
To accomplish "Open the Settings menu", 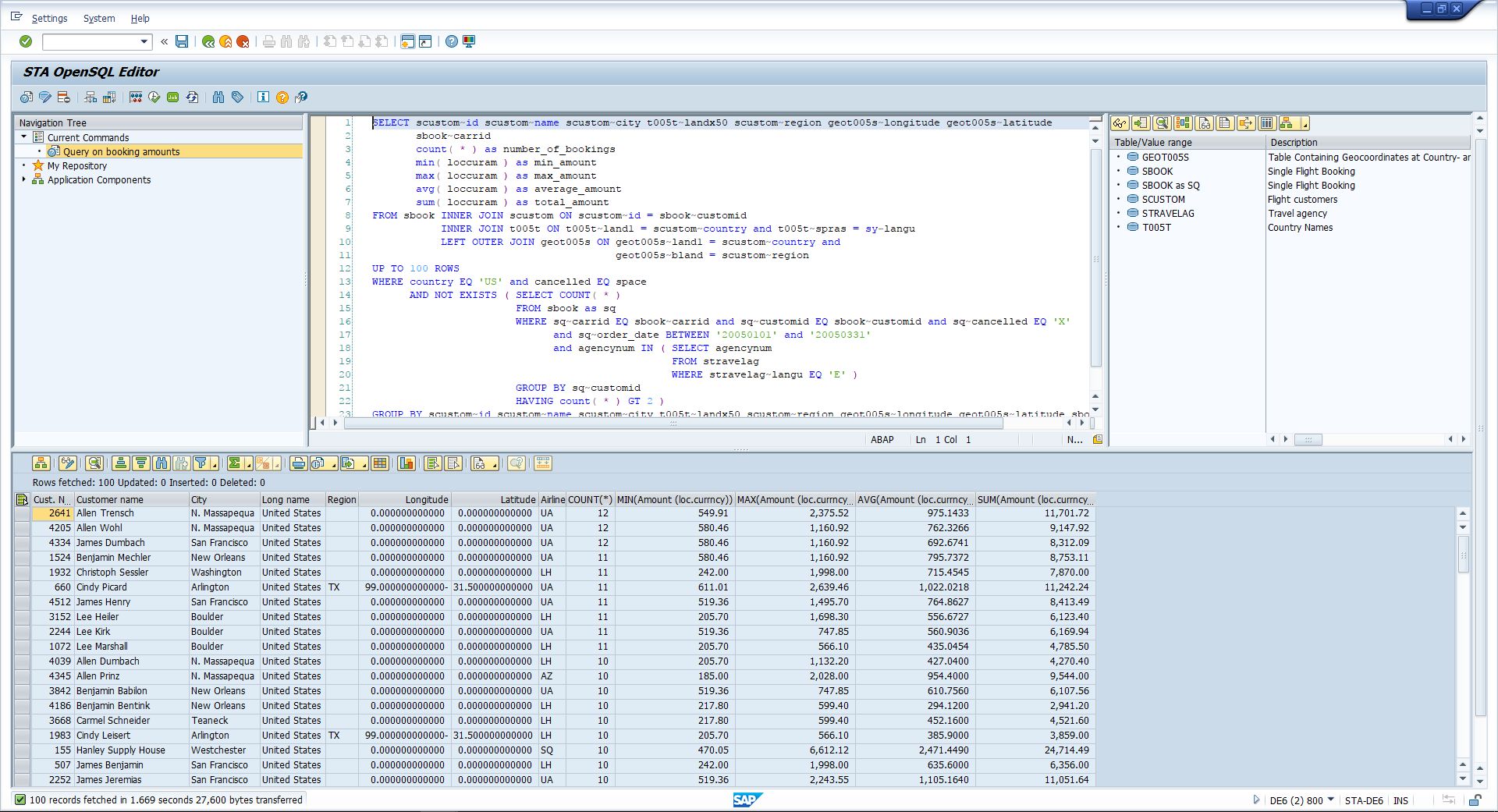I will pyautogui.click(x=49, y=18).
